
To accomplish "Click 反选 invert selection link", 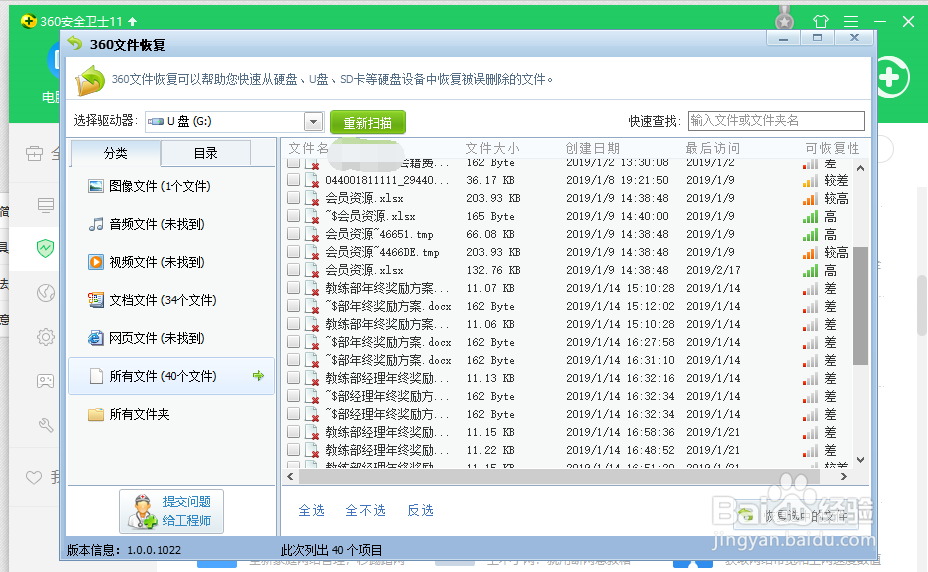I will click(x=420, y=510).
